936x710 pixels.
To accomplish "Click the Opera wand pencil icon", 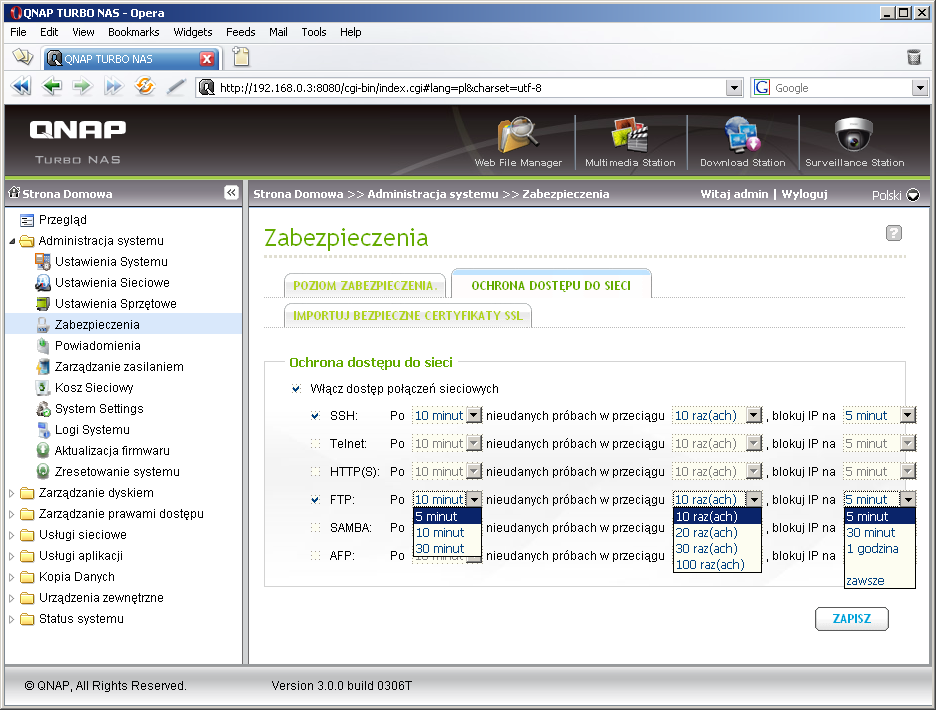I will (x=176, y=87).
